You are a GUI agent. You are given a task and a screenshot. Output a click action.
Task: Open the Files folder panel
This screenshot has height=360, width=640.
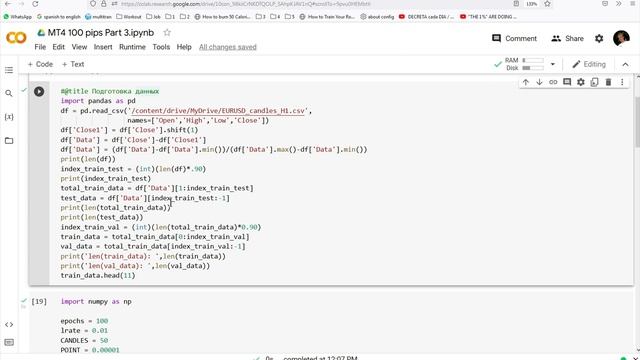tap(9, 141)
